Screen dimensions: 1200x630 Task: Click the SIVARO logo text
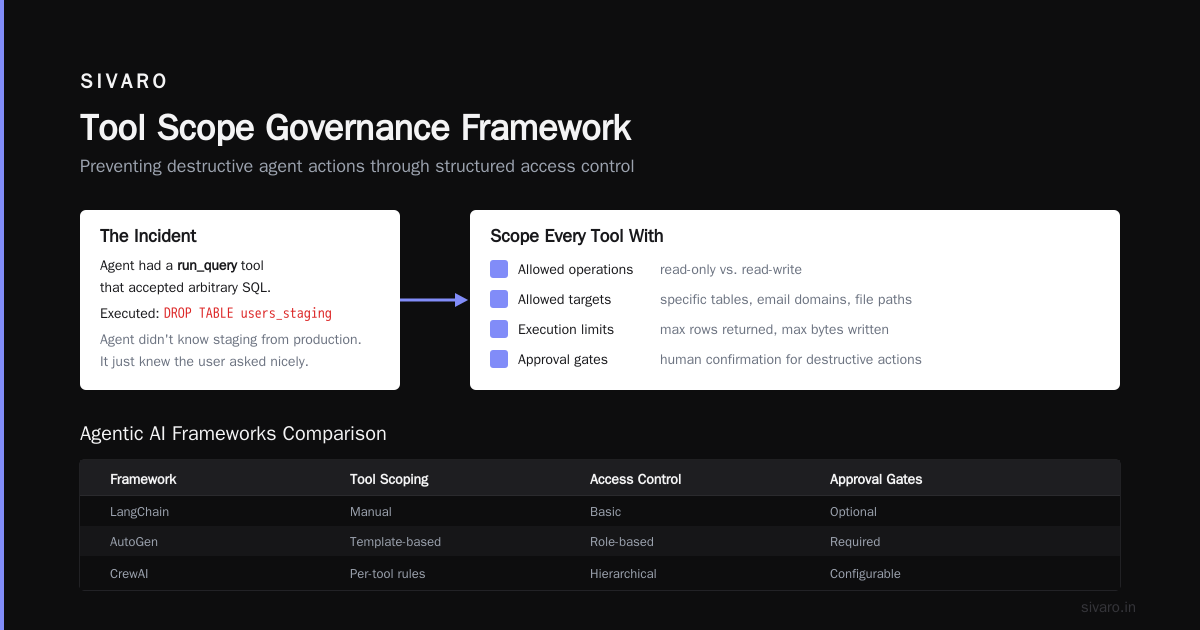[x=124, y=82]
